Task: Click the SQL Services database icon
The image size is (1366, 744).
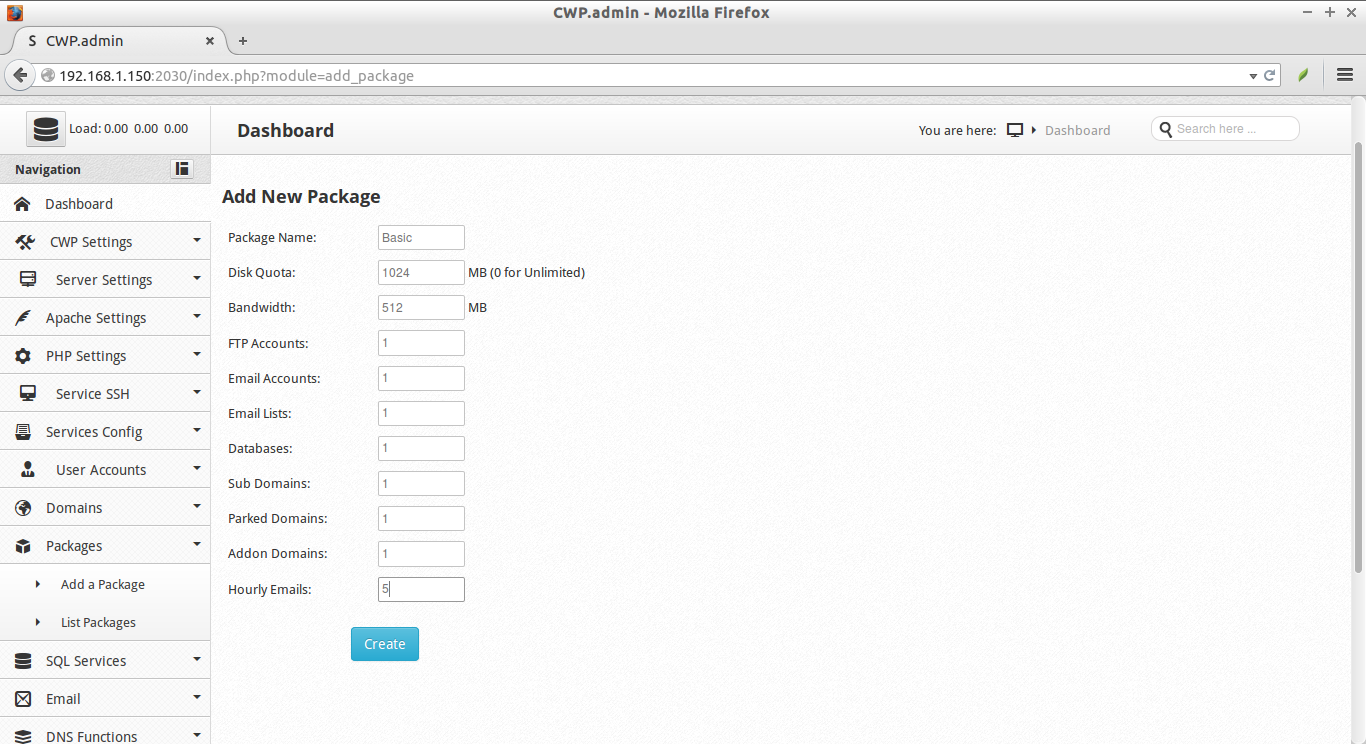Action: (24, 660)
